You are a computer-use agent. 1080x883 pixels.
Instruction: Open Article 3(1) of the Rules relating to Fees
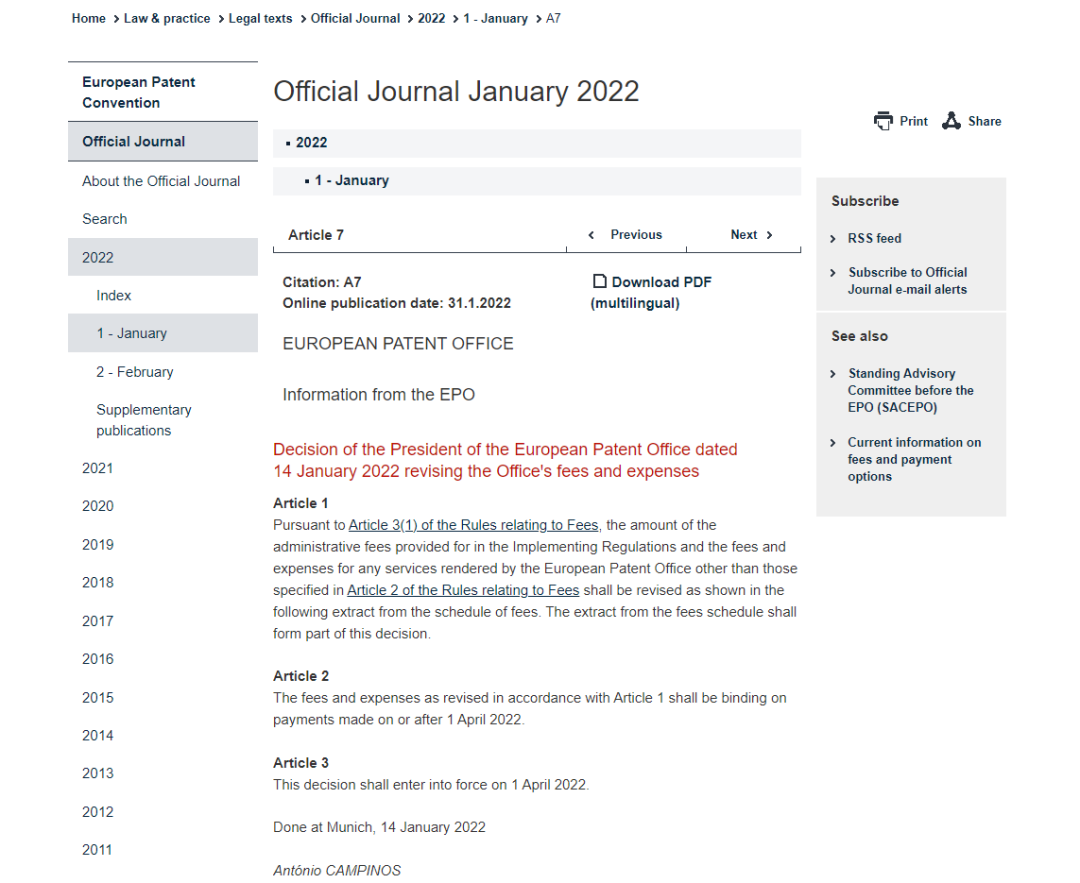pos(473,525)
